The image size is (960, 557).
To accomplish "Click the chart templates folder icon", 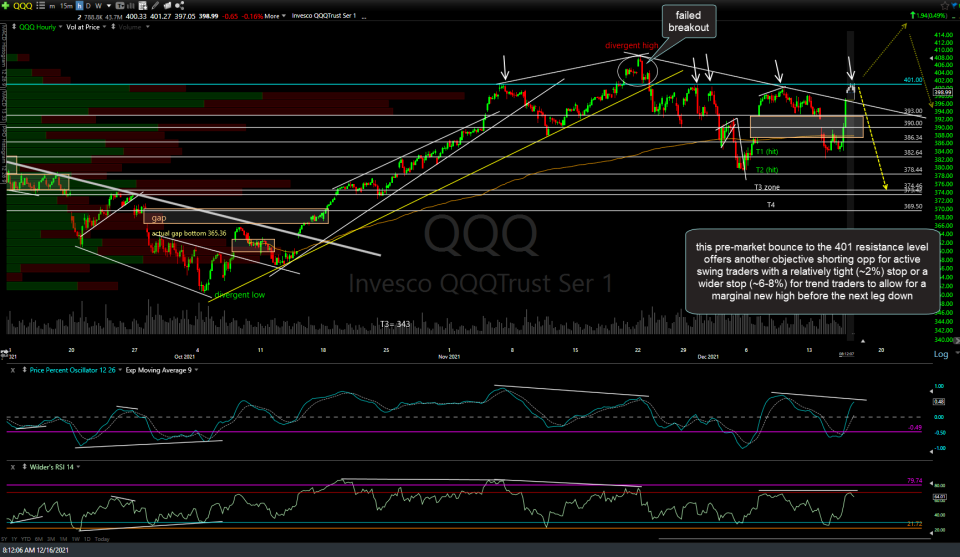I will coord(167,6).
